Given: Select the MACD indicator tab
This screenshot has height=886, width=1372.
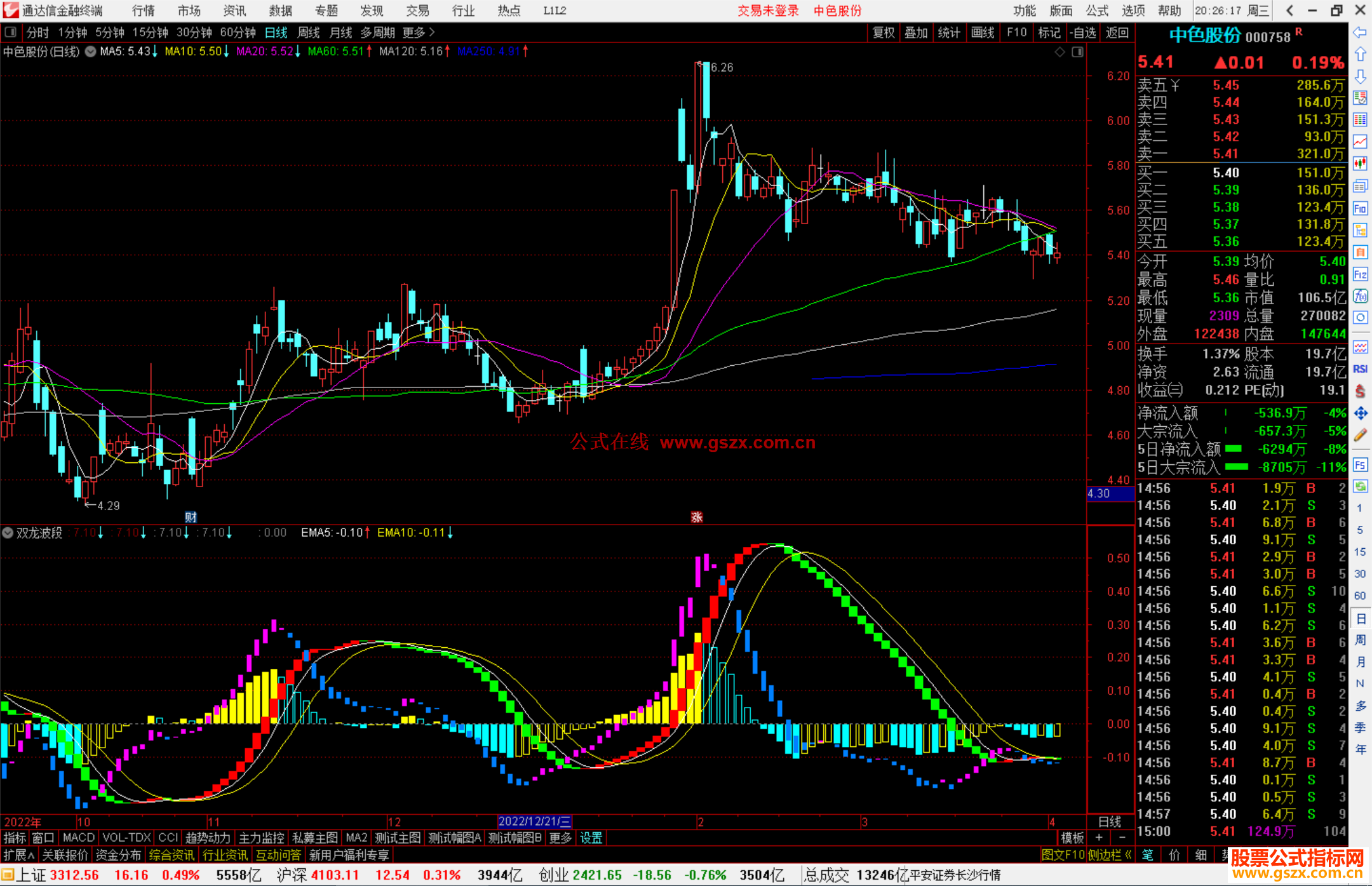Looking at the screenshot, I should point(78,838).
